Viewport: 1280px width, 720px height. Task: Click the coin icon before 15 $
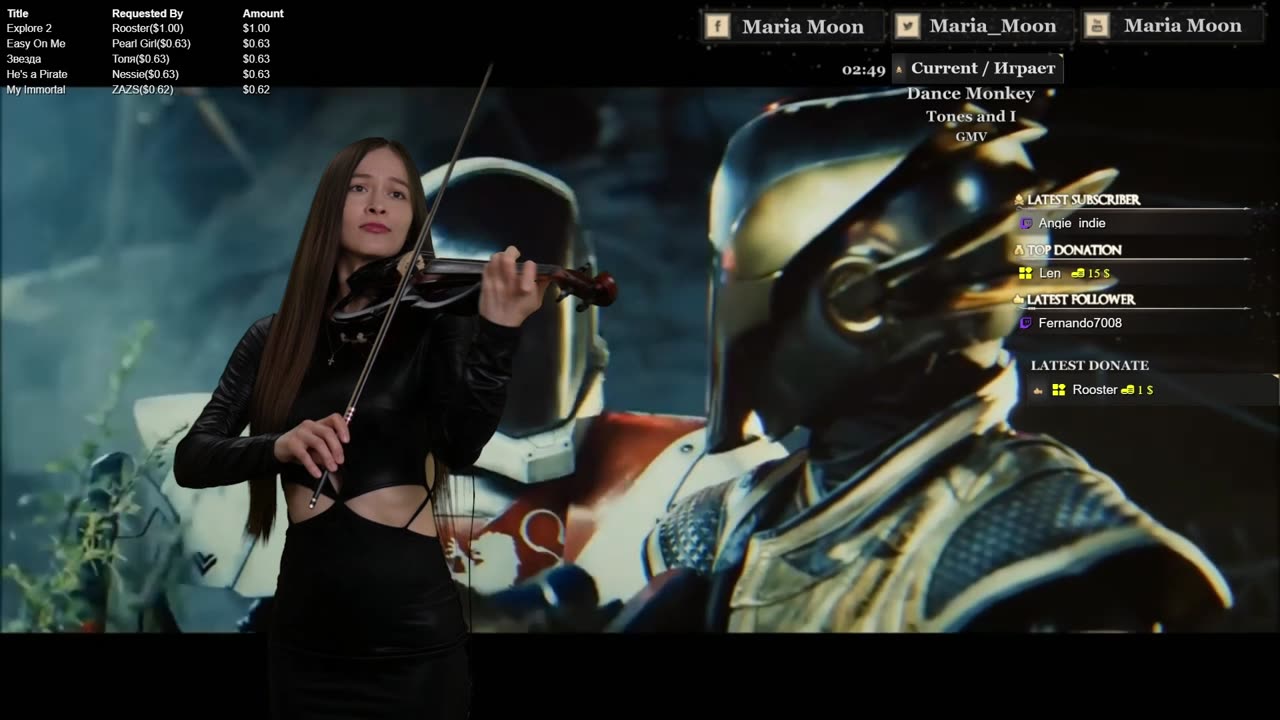point(1078,273)
